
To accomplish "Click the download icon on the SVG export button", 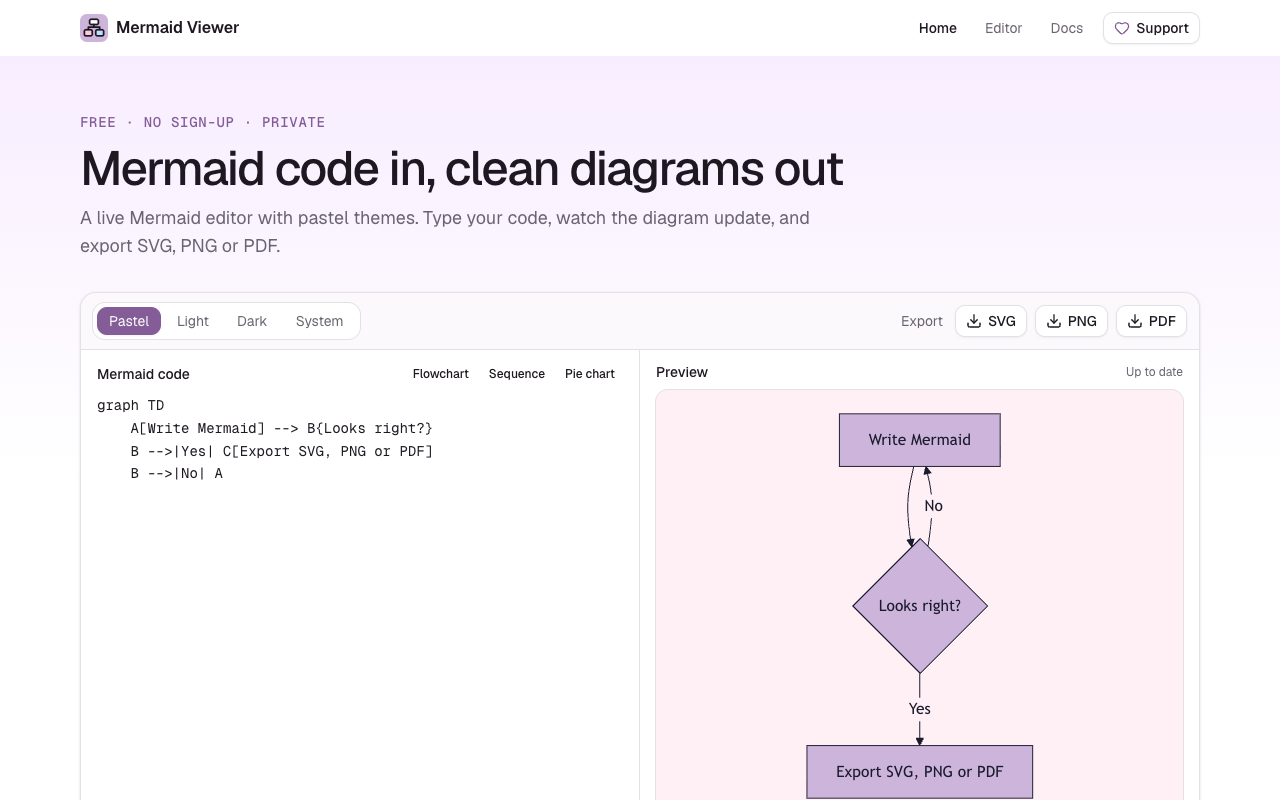I will (974, 321).
